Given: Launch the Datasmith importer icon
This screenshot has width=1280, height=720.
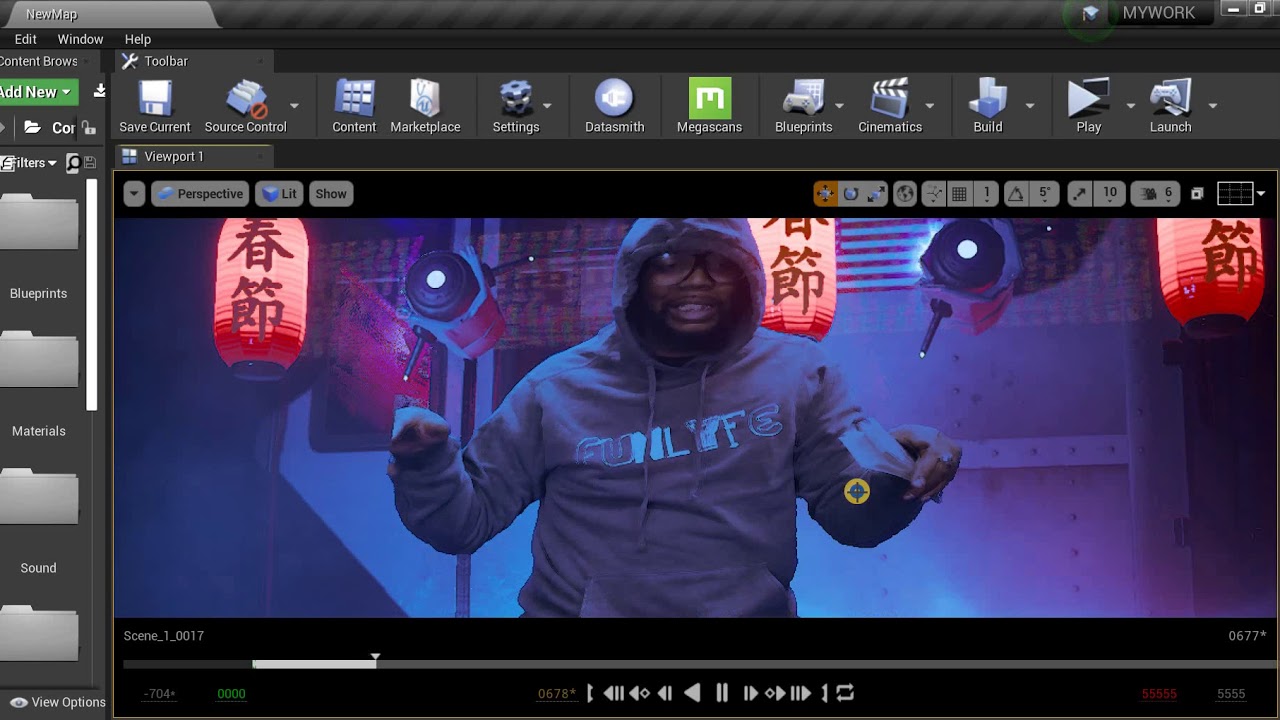Looking at the screenshot, I should point(614,98).
